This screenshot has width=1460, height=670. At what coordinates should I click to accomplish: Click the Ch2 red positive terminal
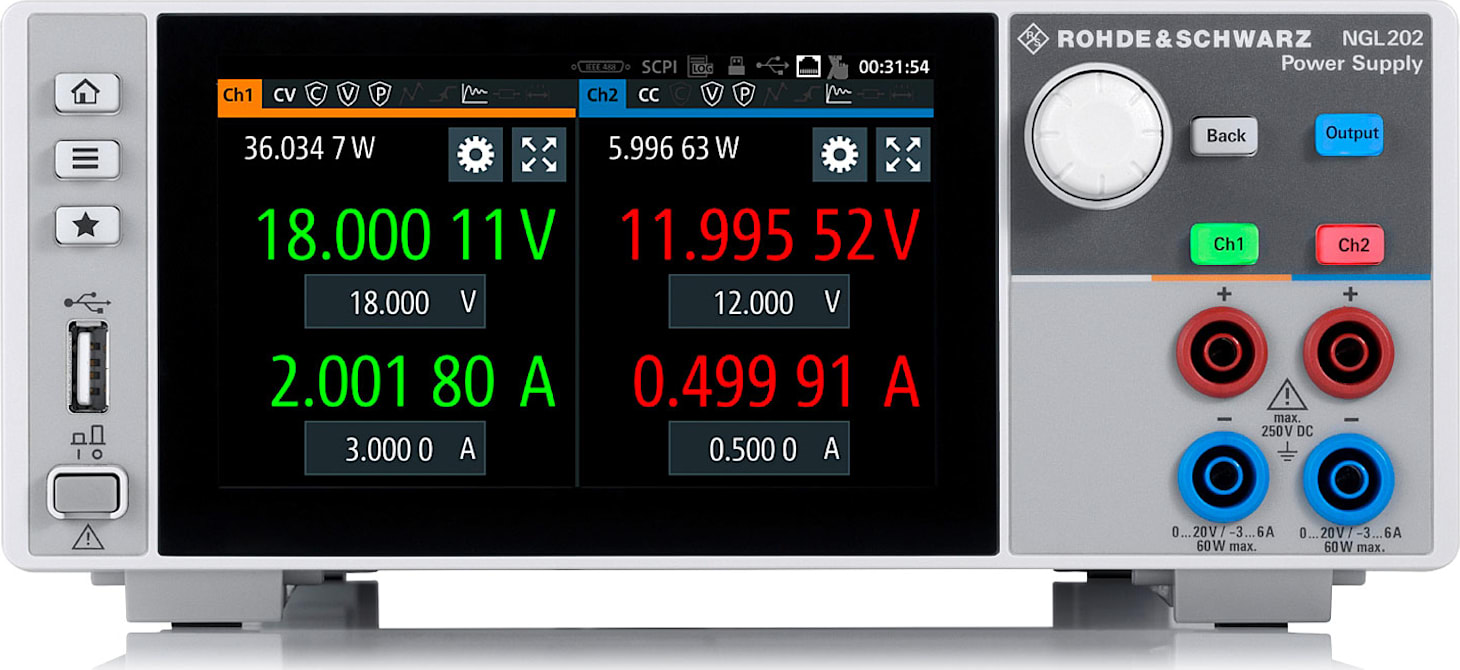point(1348,352)
